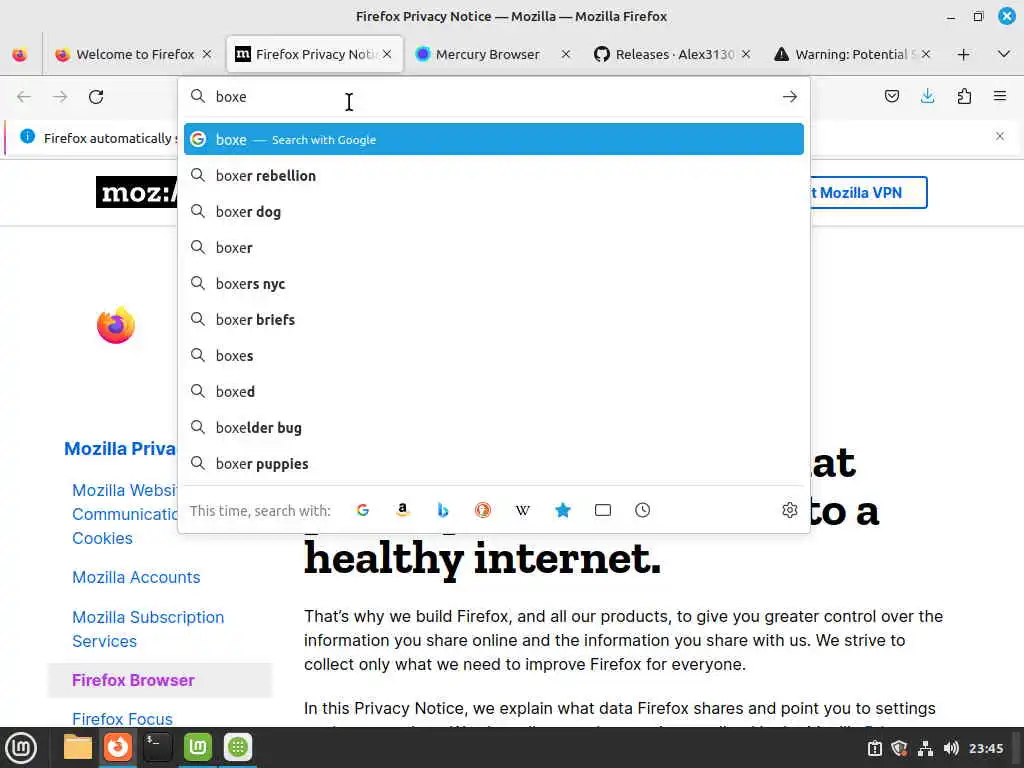Search bookmarks via star icon
1024x768 pixels.
[563, 510]
